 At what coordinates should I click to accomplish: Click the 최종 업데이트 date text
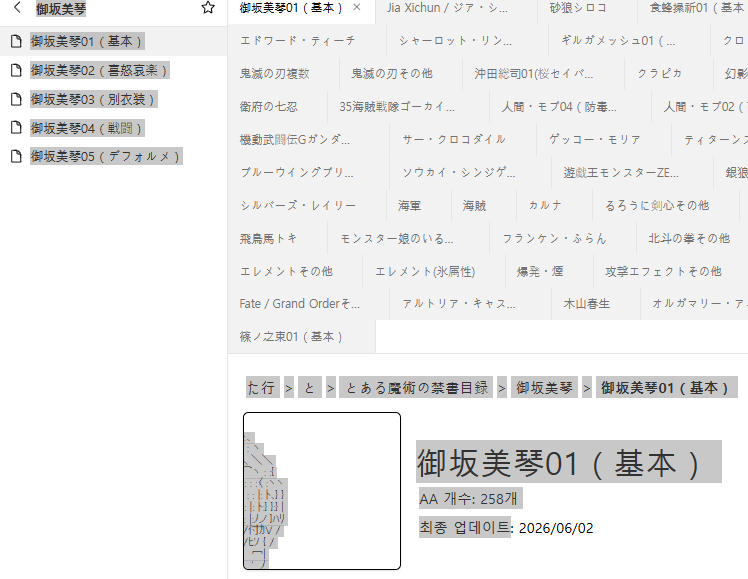[x=506, y=527]
